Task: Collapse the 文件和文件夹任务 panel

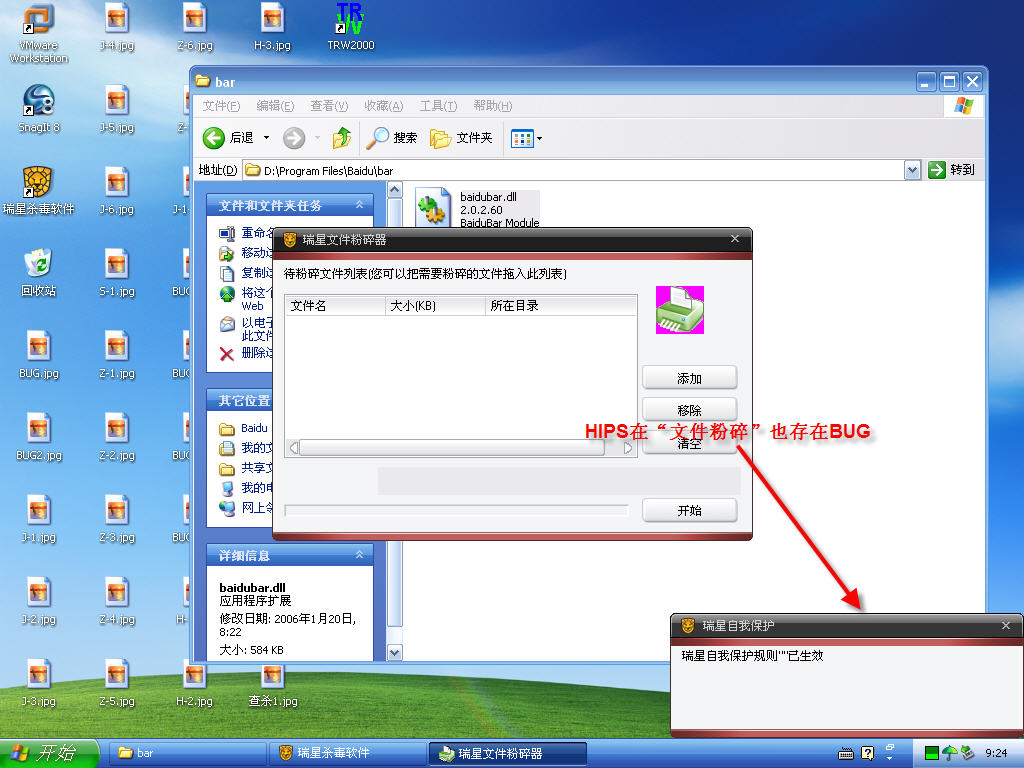Action: pos(359,205)
